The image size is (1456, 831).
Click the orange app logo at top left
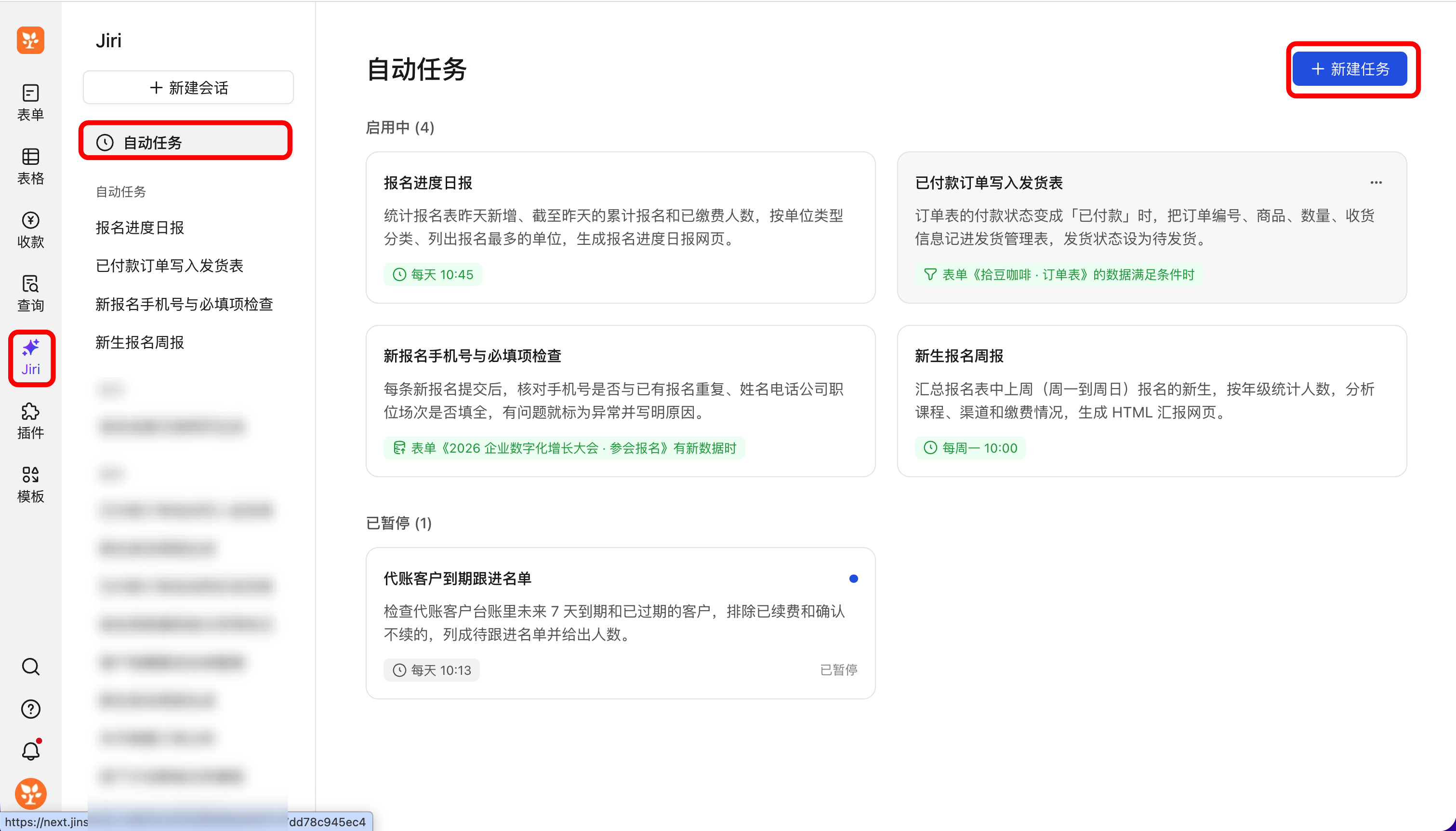(x=31, y=40)
